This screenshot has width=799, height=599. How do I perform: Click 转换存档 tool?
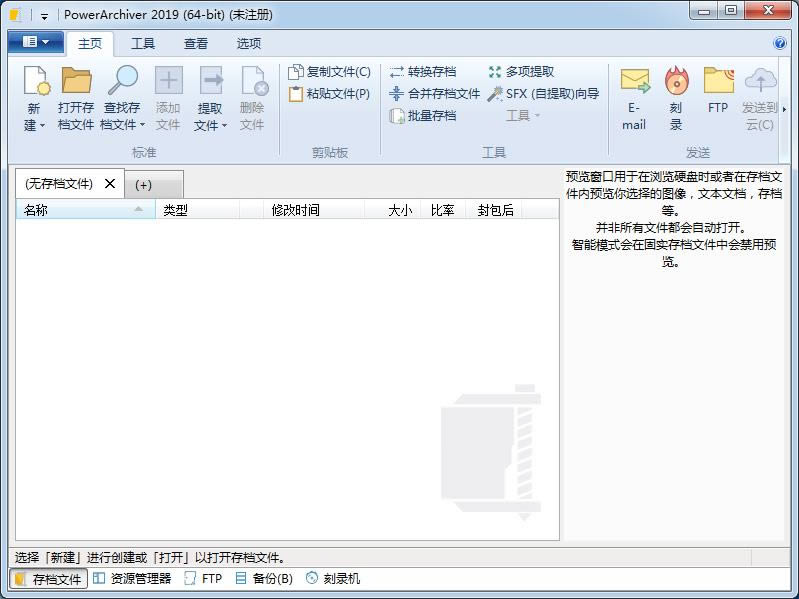point(422,72)
